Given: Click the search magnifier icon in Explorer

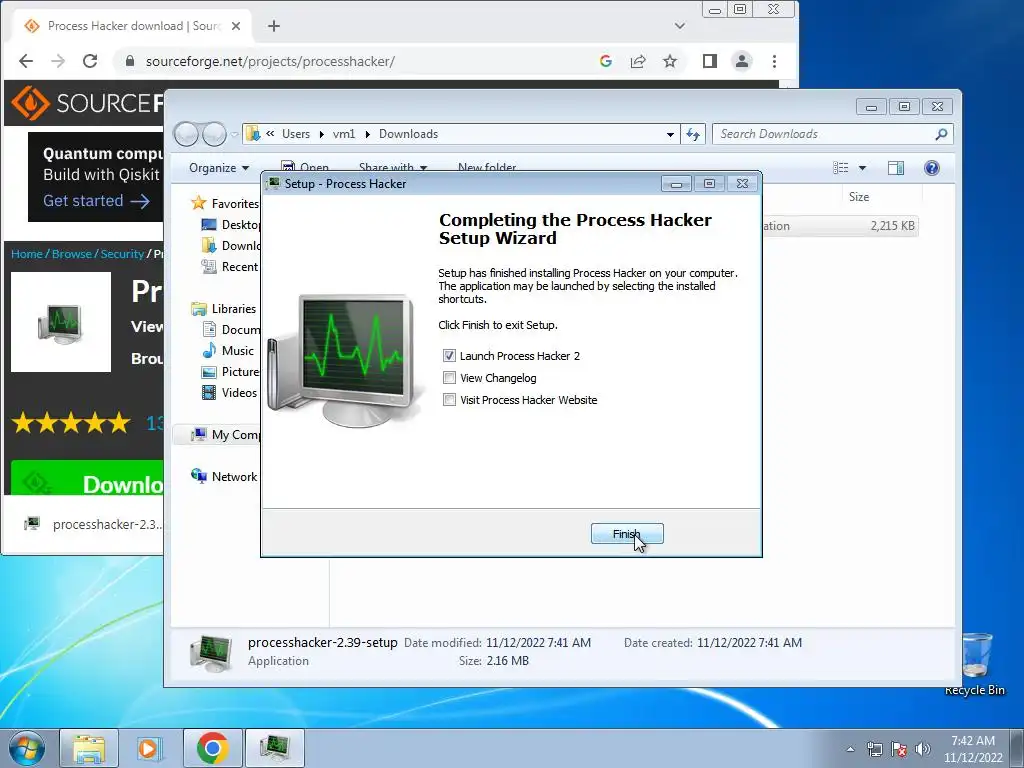Looking at the screenshot, I should point(941,134).
